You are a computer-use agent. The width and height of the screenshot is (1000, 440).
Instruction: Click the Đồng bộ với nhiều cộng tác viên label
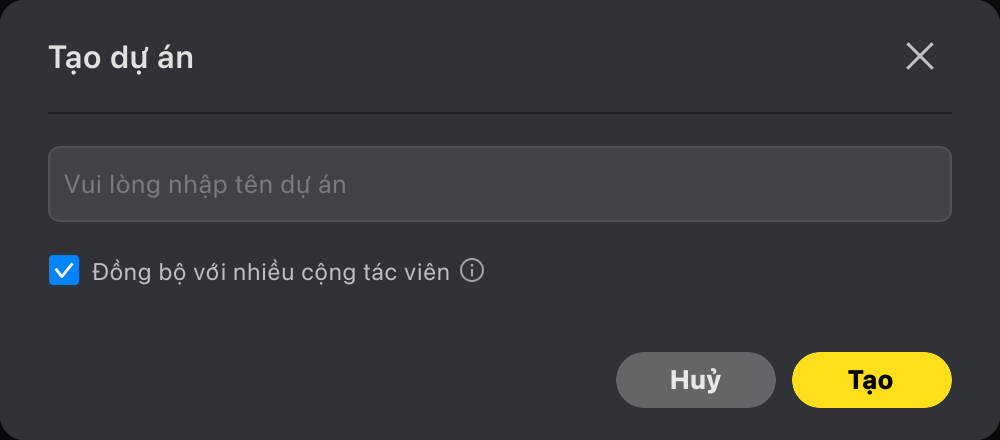click(270, 272)
